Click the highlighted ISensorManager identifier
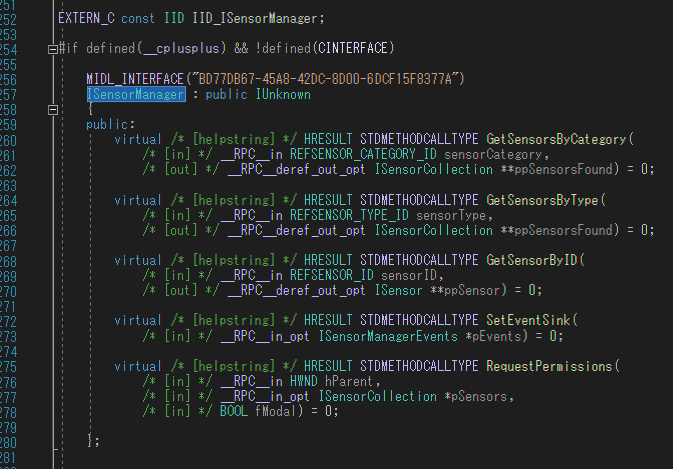The image size is (673, 469). click(136, 94)
